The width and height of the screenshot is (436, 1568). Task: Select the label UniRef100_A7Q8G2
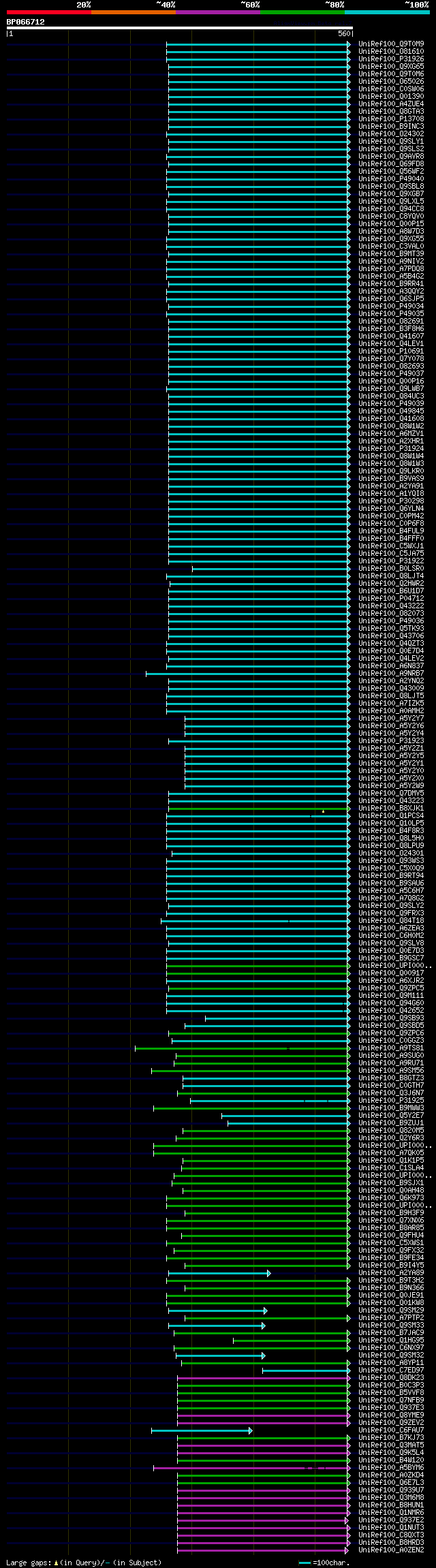[x=391, y=898]
